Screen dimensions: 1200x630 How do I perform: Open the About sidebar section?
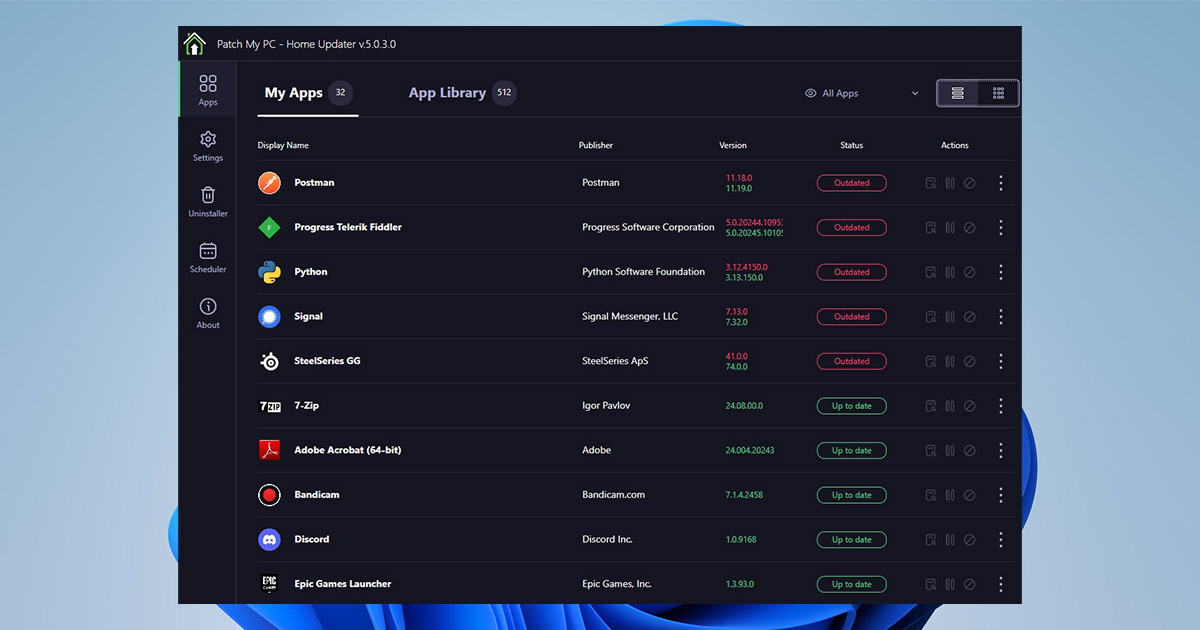click(x=208, y=312)
